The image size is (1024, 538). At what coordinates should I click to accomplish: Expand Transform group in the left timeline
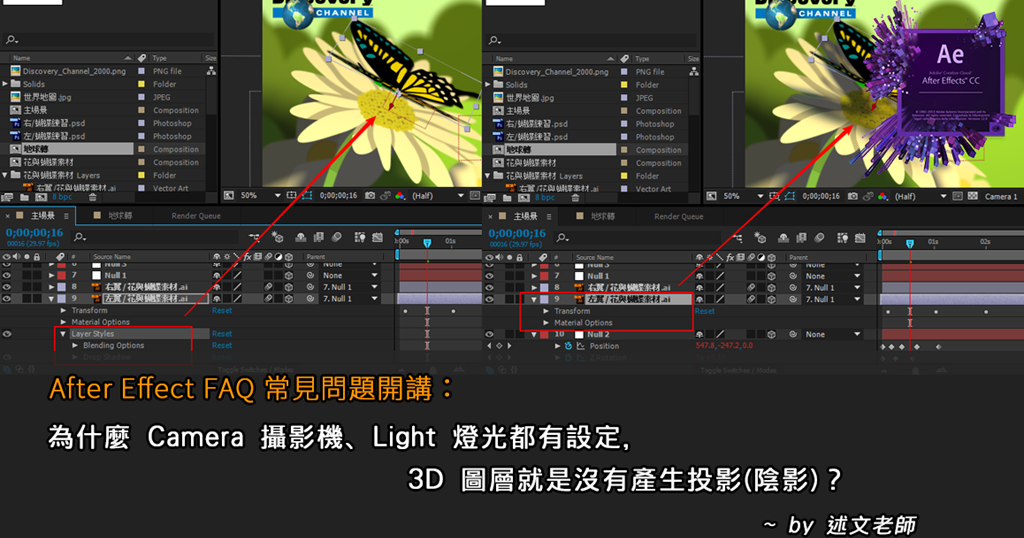(x=63, y=310)
